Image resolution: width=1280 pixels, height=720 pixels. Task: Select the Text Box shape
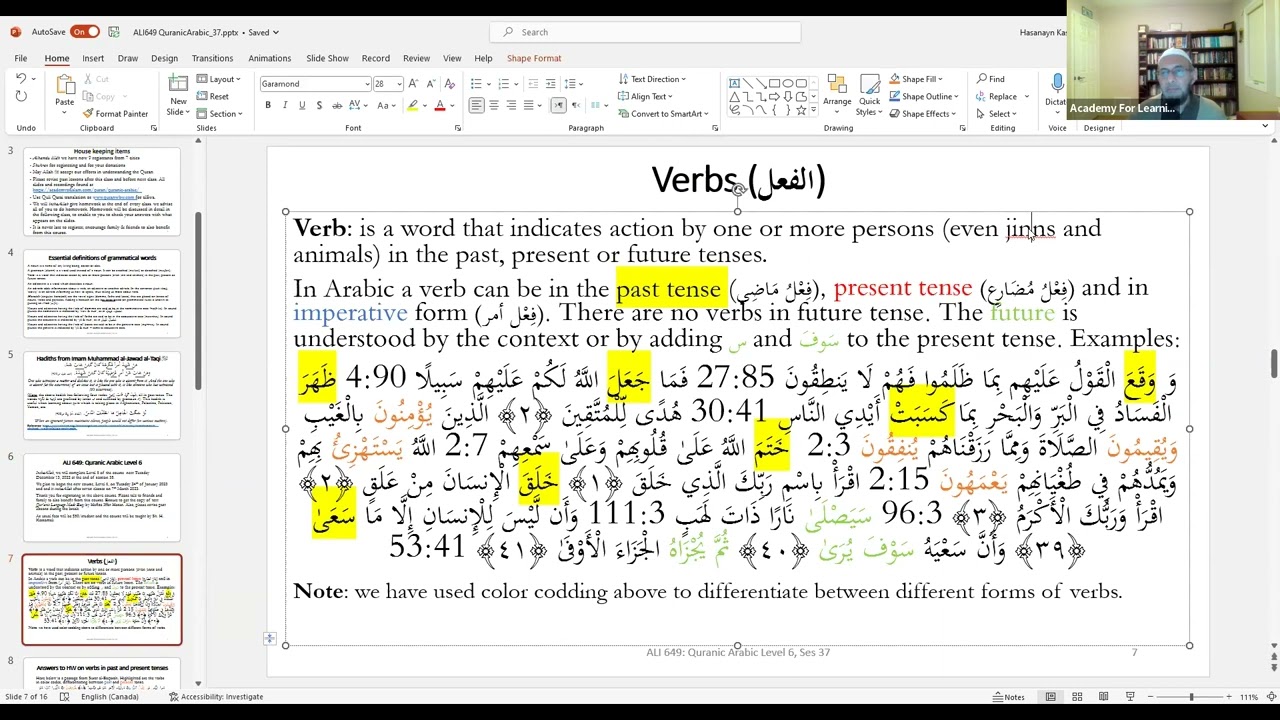click(735, 83)
